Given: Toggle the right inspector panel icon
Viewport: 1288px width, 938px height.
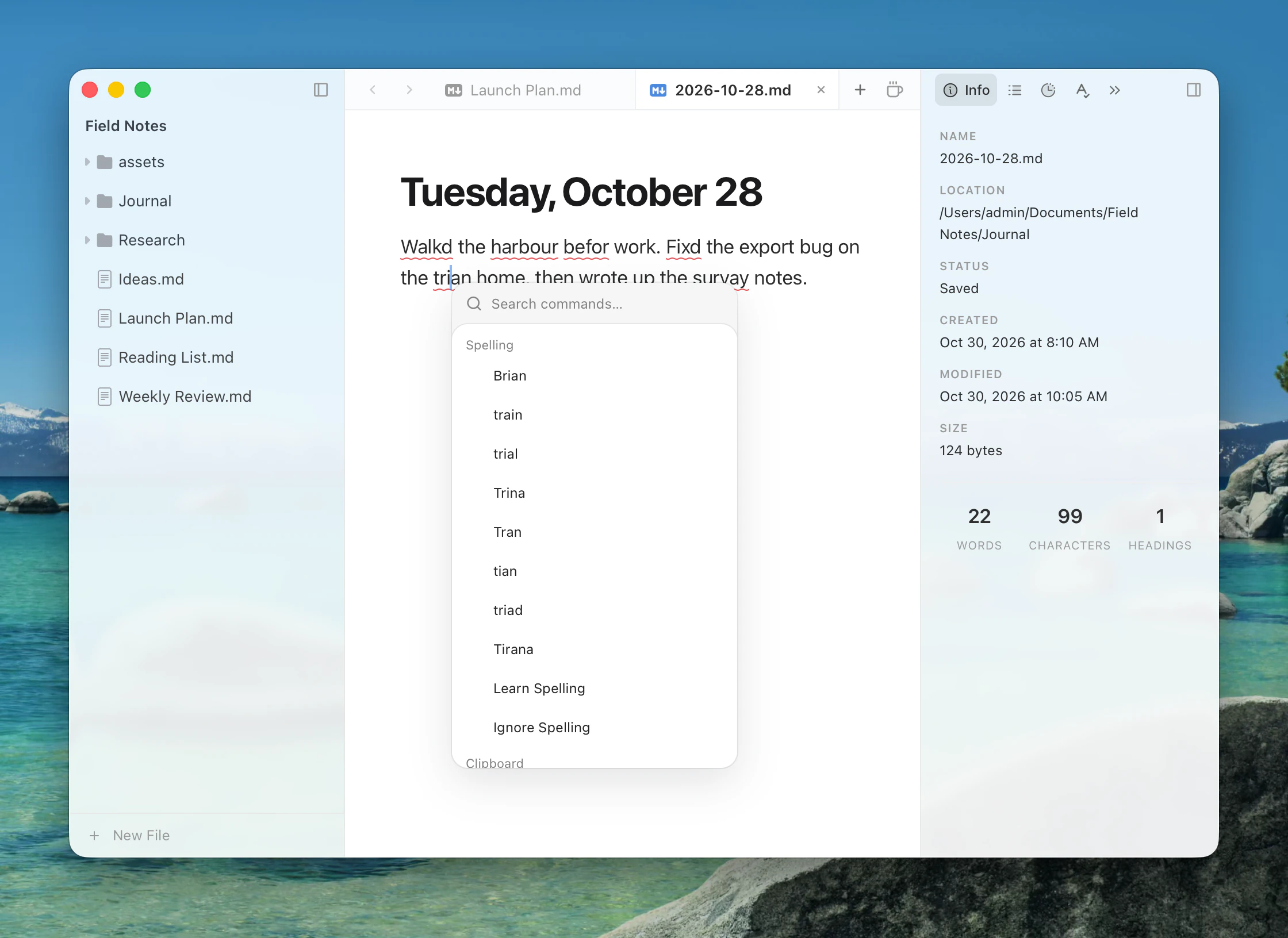Looking at the screenshot, I should tap(1193, 90).
